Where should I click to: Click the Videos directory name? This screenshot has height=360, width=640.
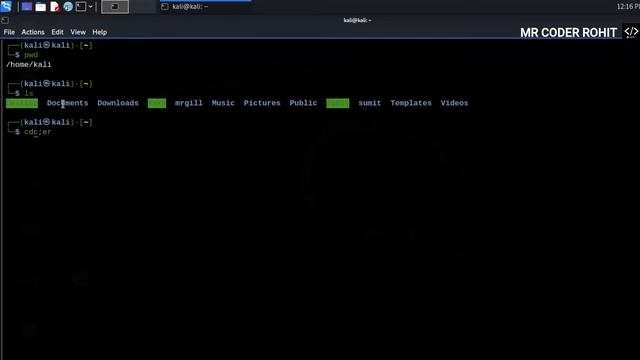tap(454, 103)
